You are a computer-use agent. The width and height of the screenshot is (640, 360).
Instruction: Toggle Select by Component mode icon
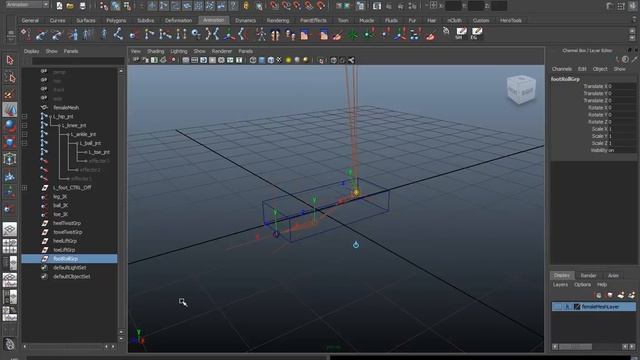click(127, 6)
